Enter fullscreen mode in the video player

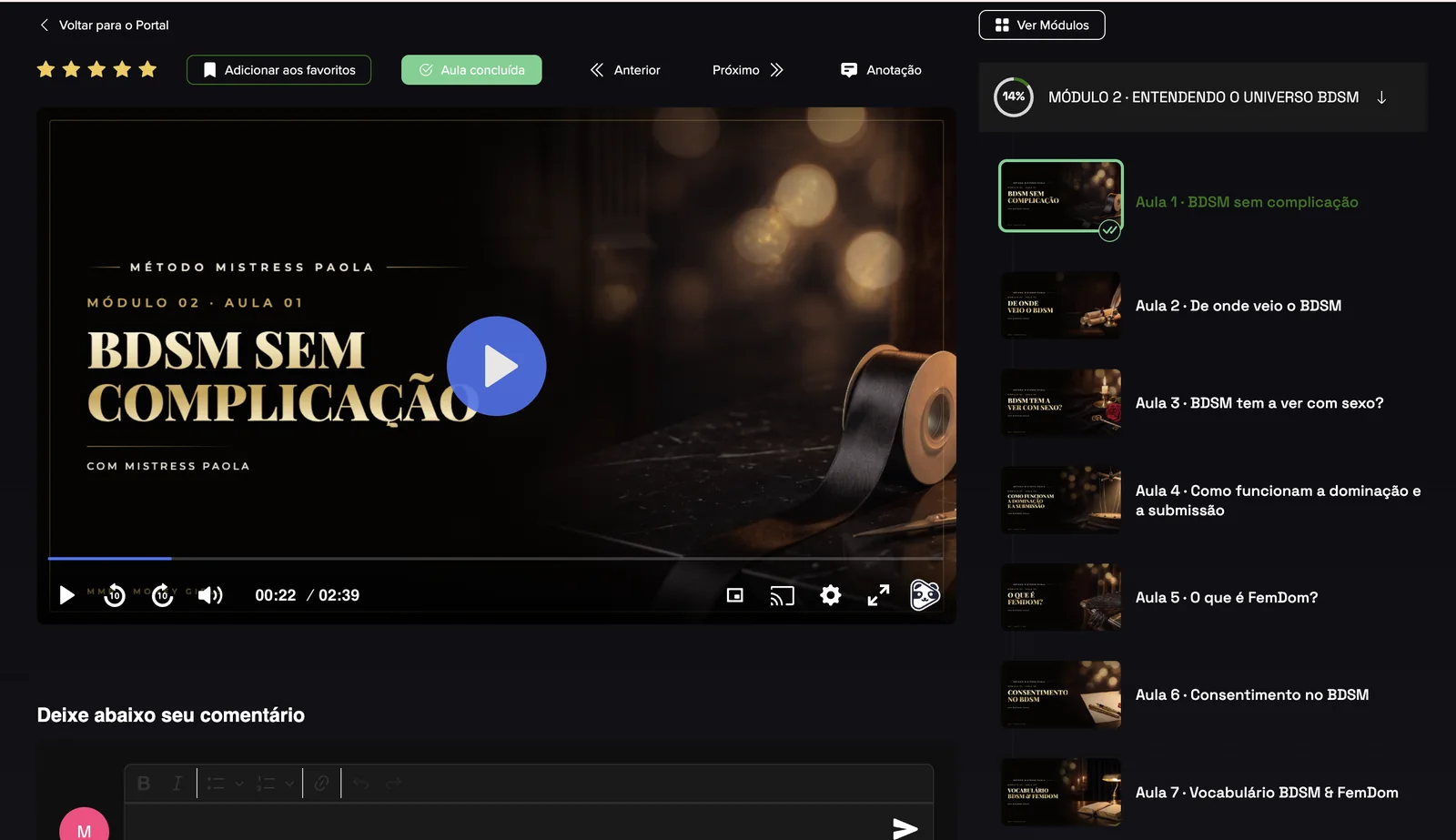[x=878, y=595]
